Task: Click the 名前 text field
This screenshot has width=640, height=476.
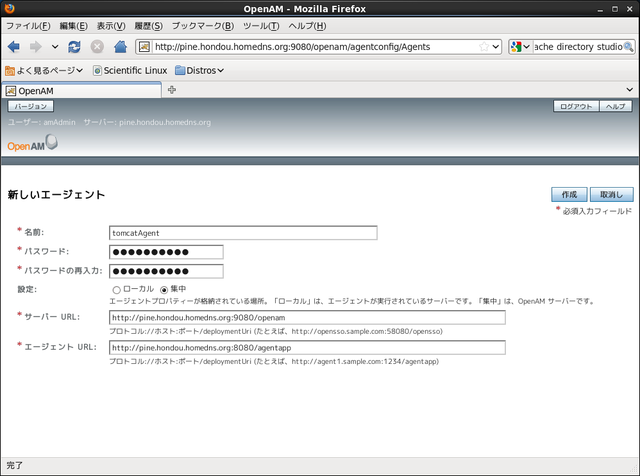Action: (243, 233)
